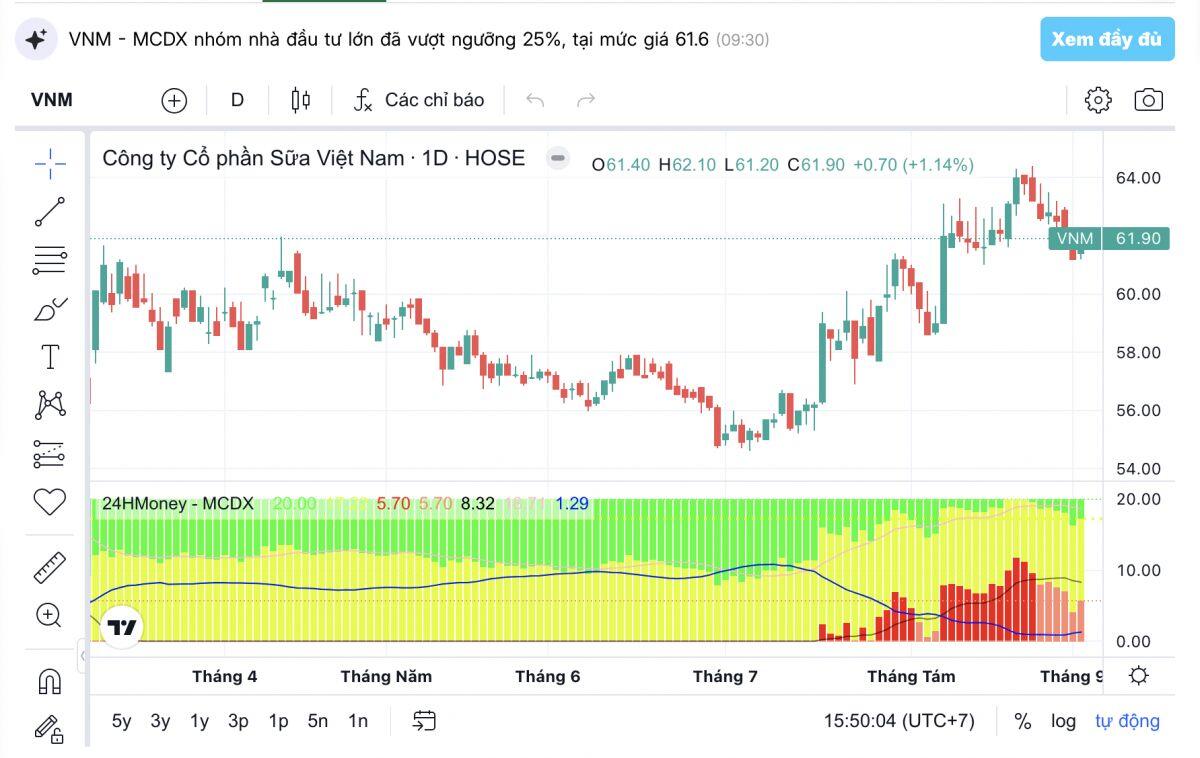Activate the zoom in tool
Screen dimensions: 1200x758
pyautogui.click(x=50, y=615)
